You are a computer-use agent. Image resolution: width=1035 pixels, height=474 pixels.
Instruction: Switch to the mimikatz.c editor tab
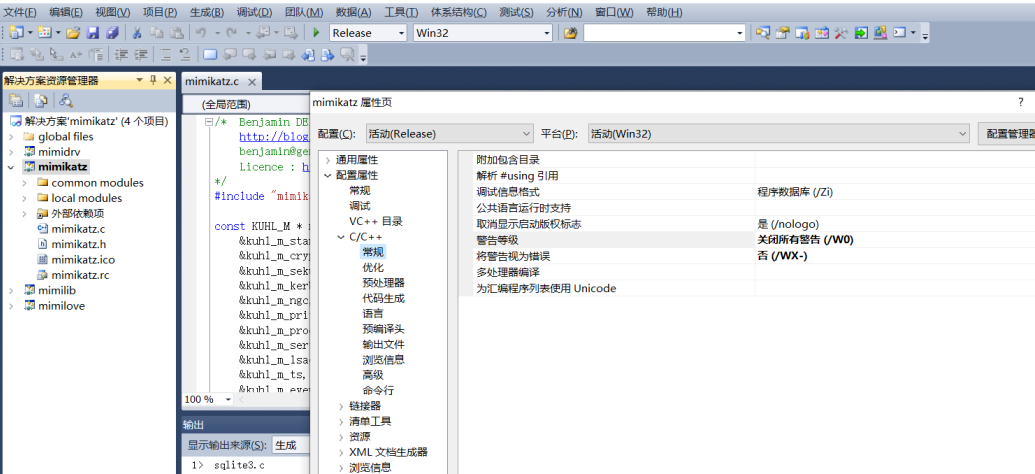click(211, 81)
